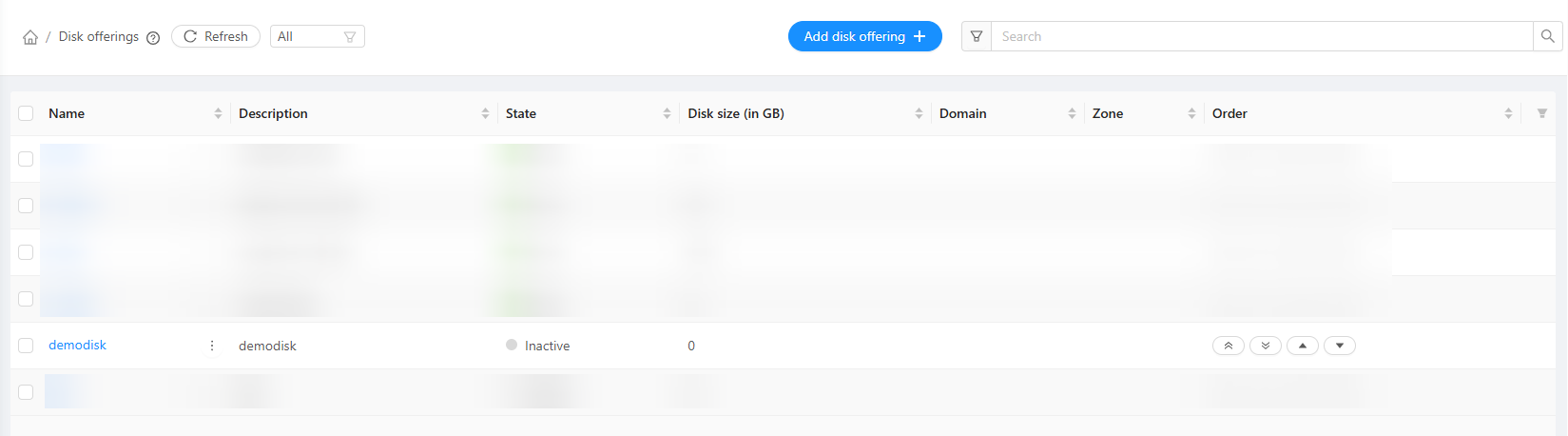Screen dimensions: 1568x436
Task: Open column filter icon at table header right
Action: [x=1541, y=113]
